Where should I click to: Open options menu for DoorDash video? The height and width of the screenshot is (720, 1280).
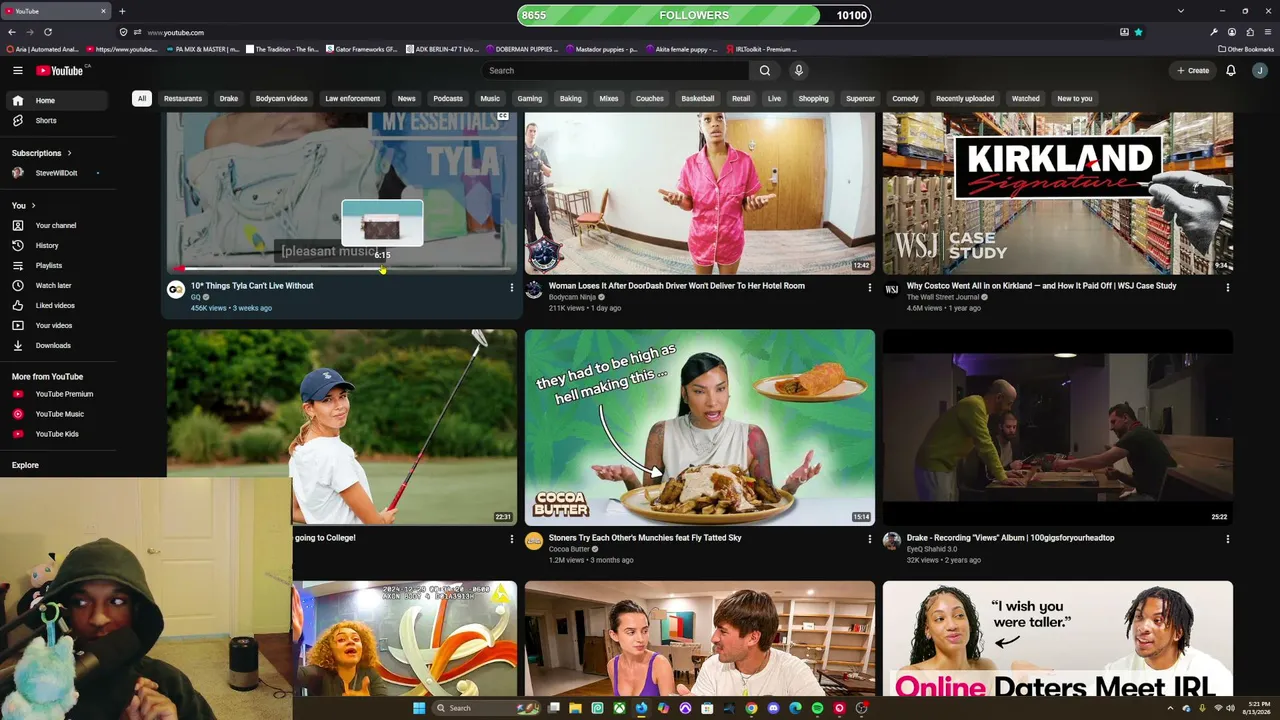[869, 288]
